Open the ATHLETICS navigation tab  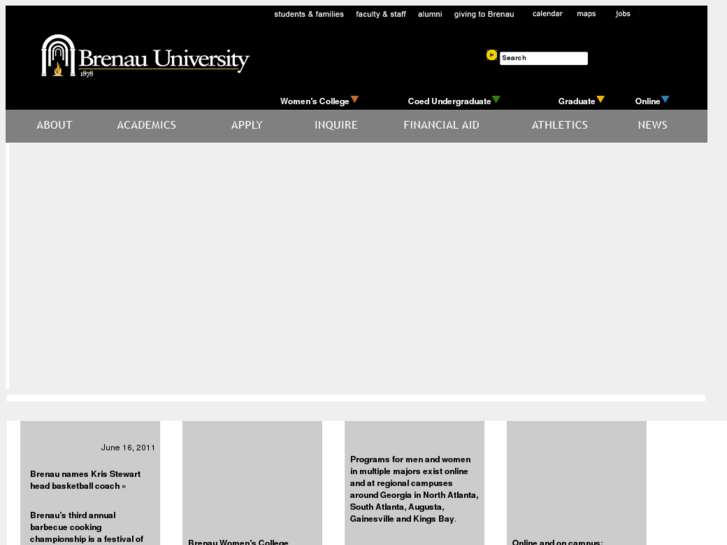pyautogui.click(x=559, y=125)
